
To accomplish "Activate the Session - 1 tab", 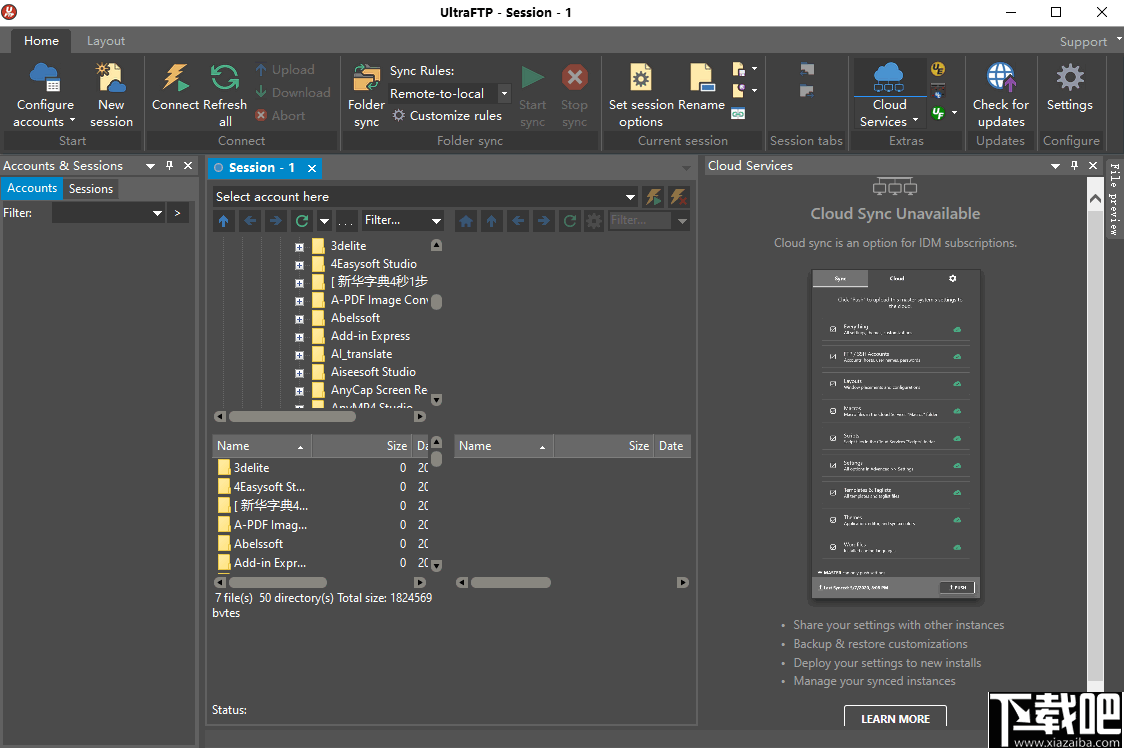I will pos(261,168).
